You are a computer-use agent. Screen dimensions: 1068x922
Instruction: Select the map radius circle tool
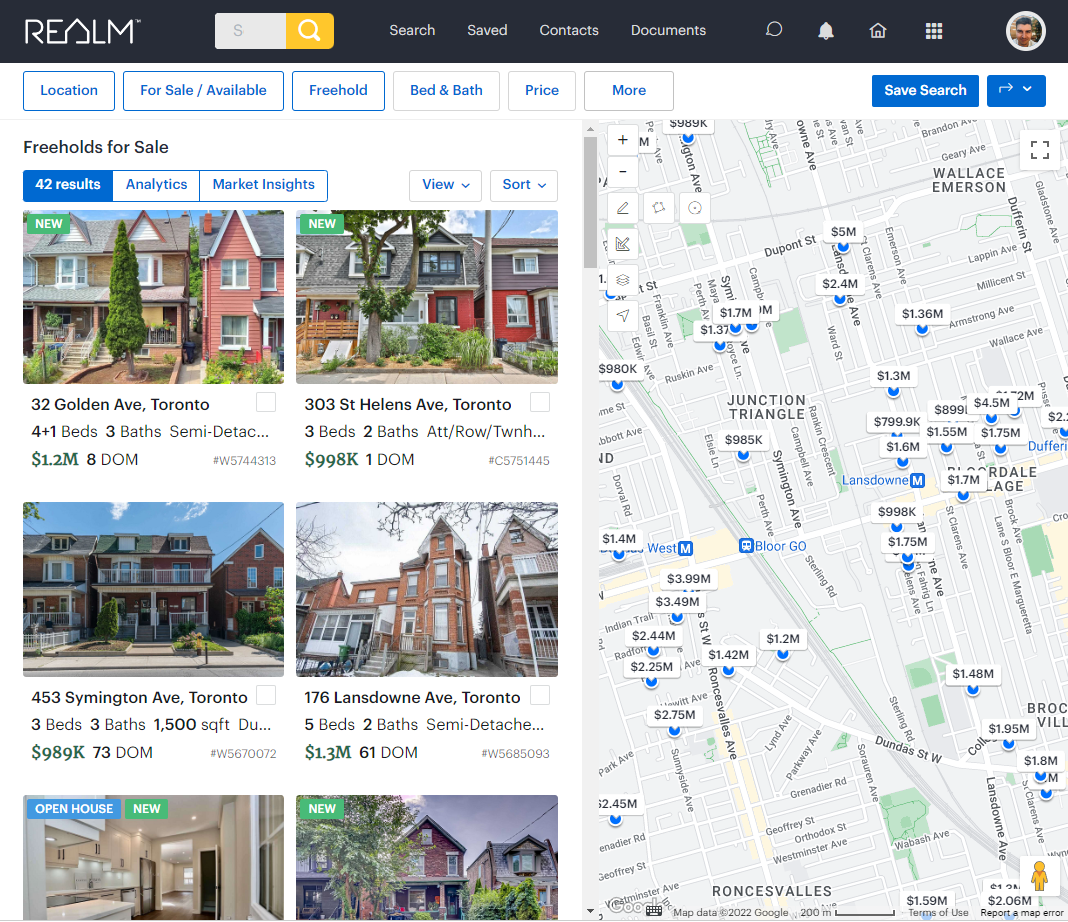click(x=695, y=208)
